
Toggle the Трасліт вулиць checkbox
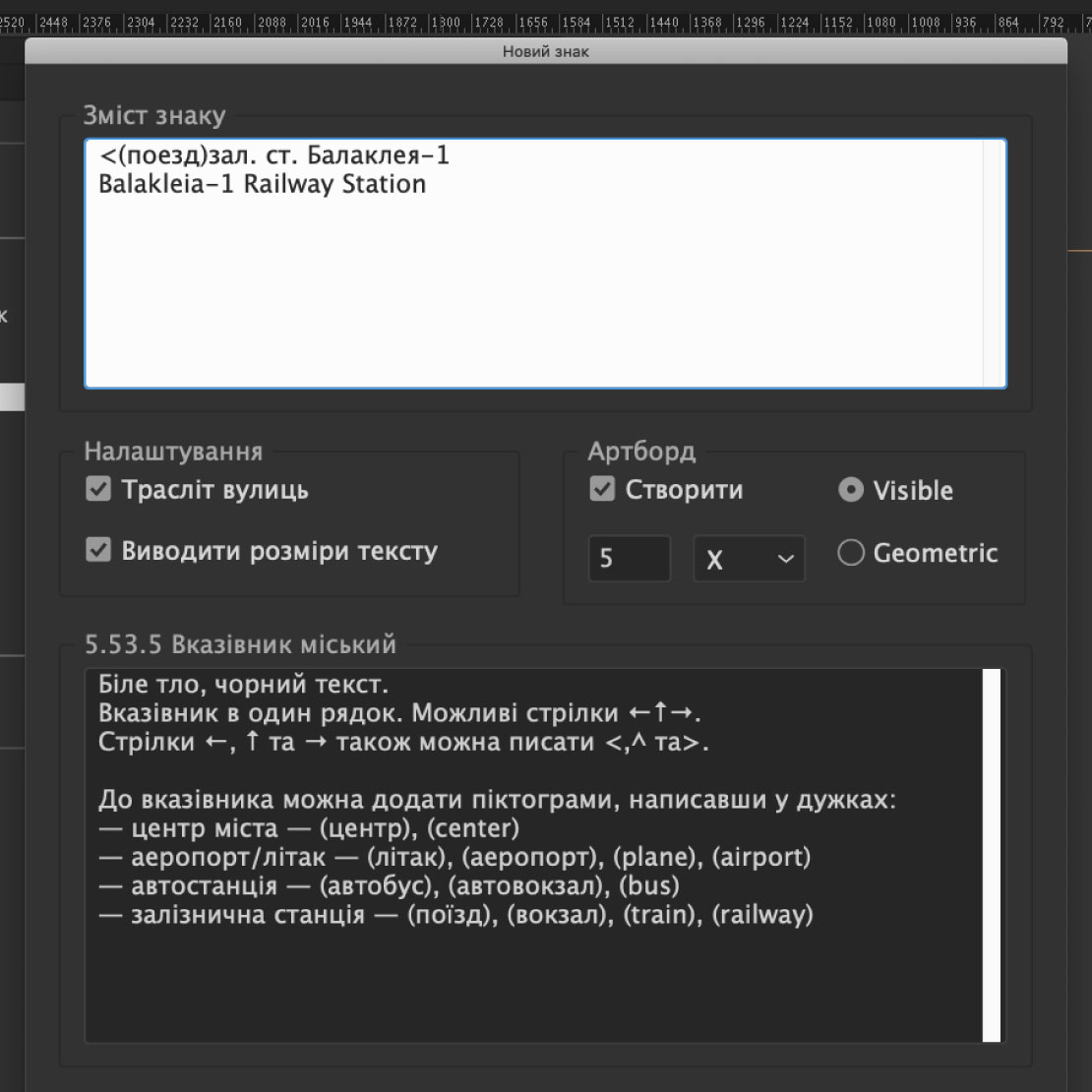click(98, 490)
